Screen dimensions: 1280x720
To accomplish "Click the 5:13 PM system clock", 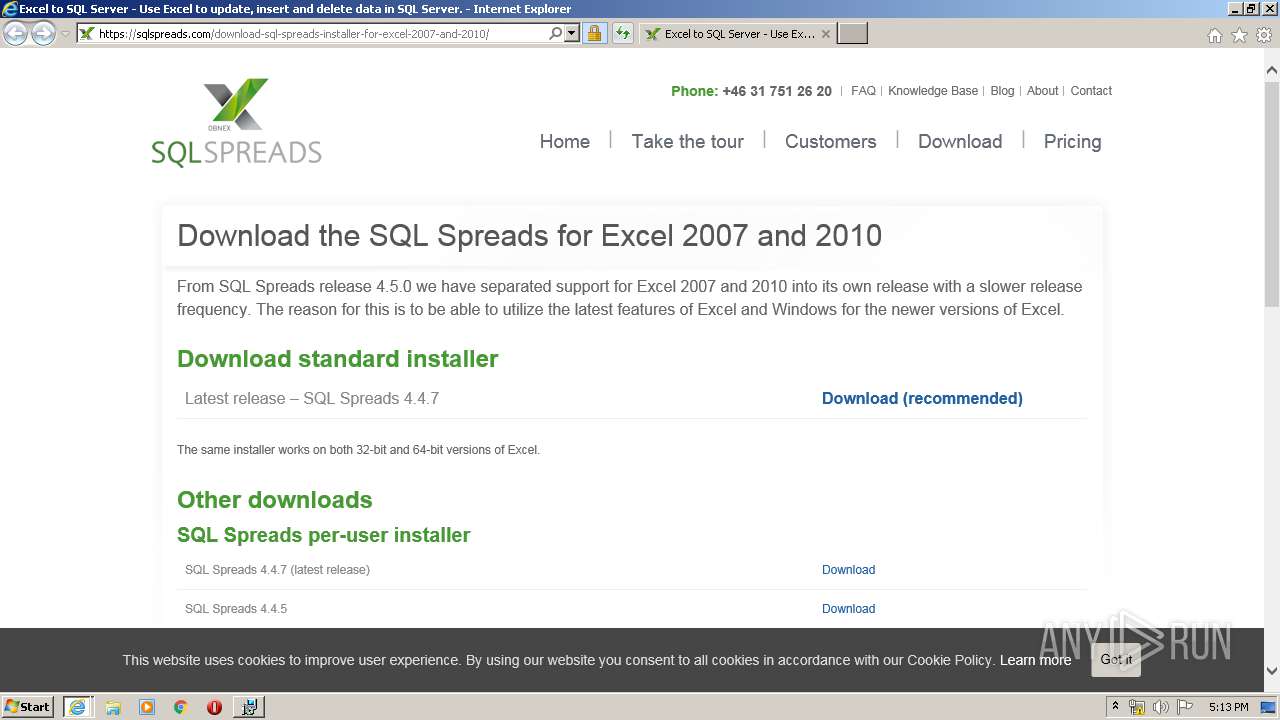I will (1228, 707).
